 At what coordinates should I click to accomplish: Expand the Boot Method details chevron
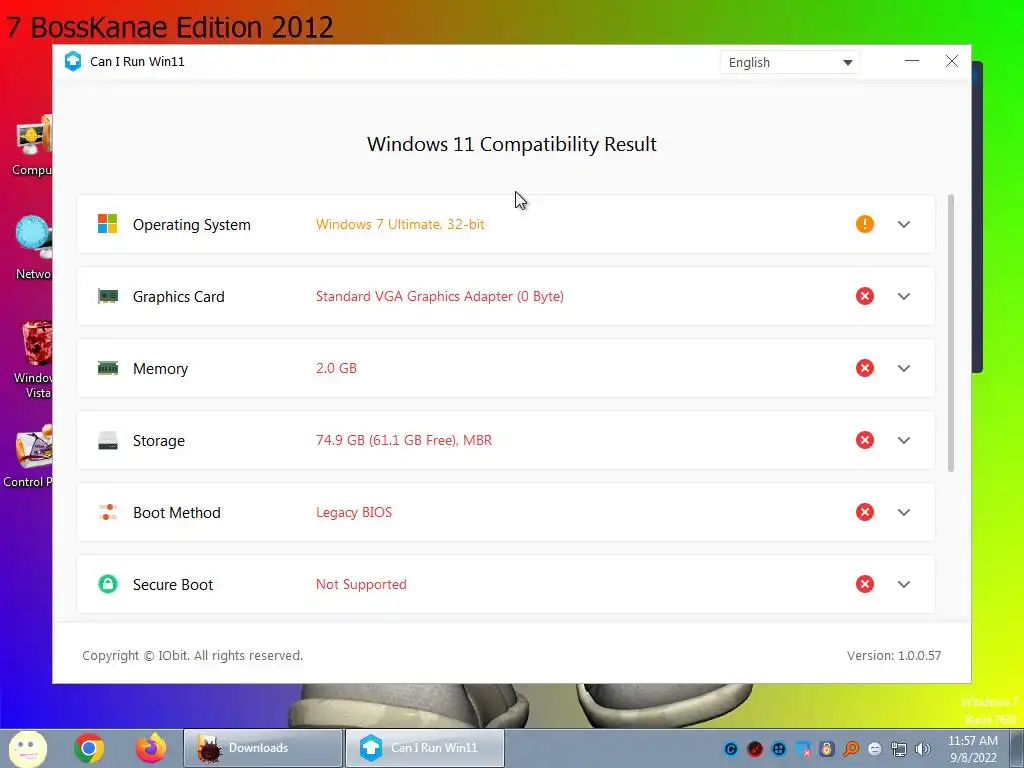point(904,512)
